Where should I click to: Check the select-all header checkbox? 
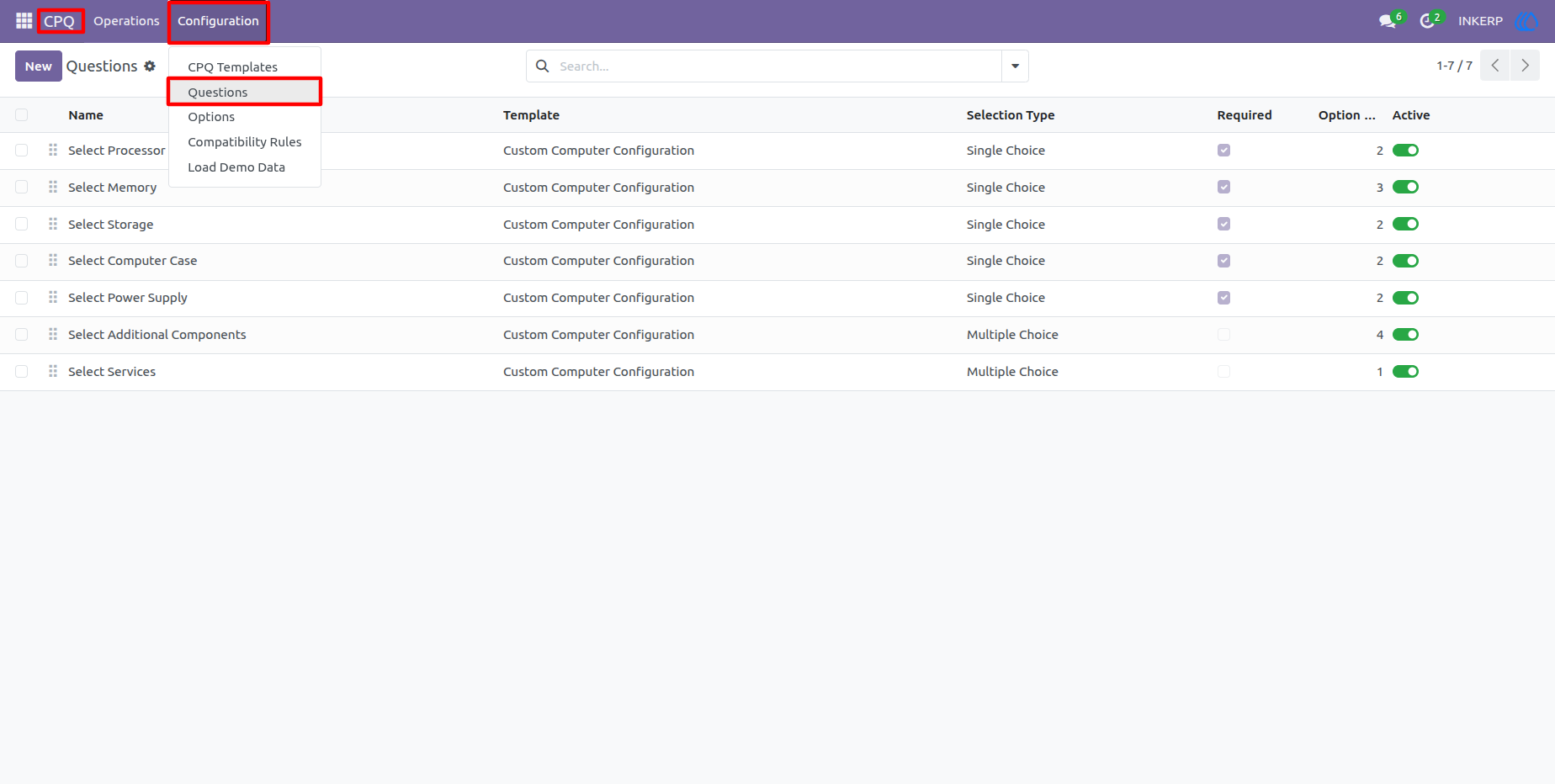22,115
